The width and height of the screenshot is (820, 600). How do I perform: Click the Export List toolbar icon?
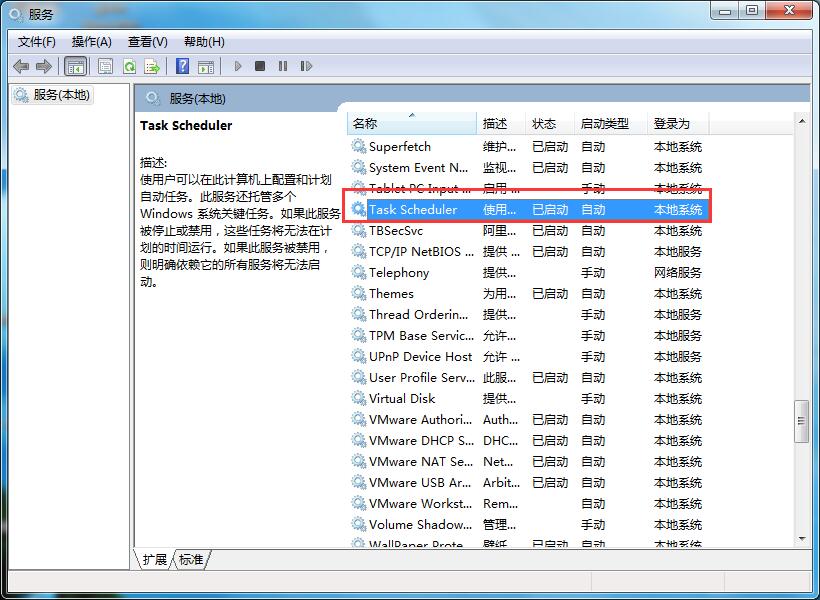point(152,66)
